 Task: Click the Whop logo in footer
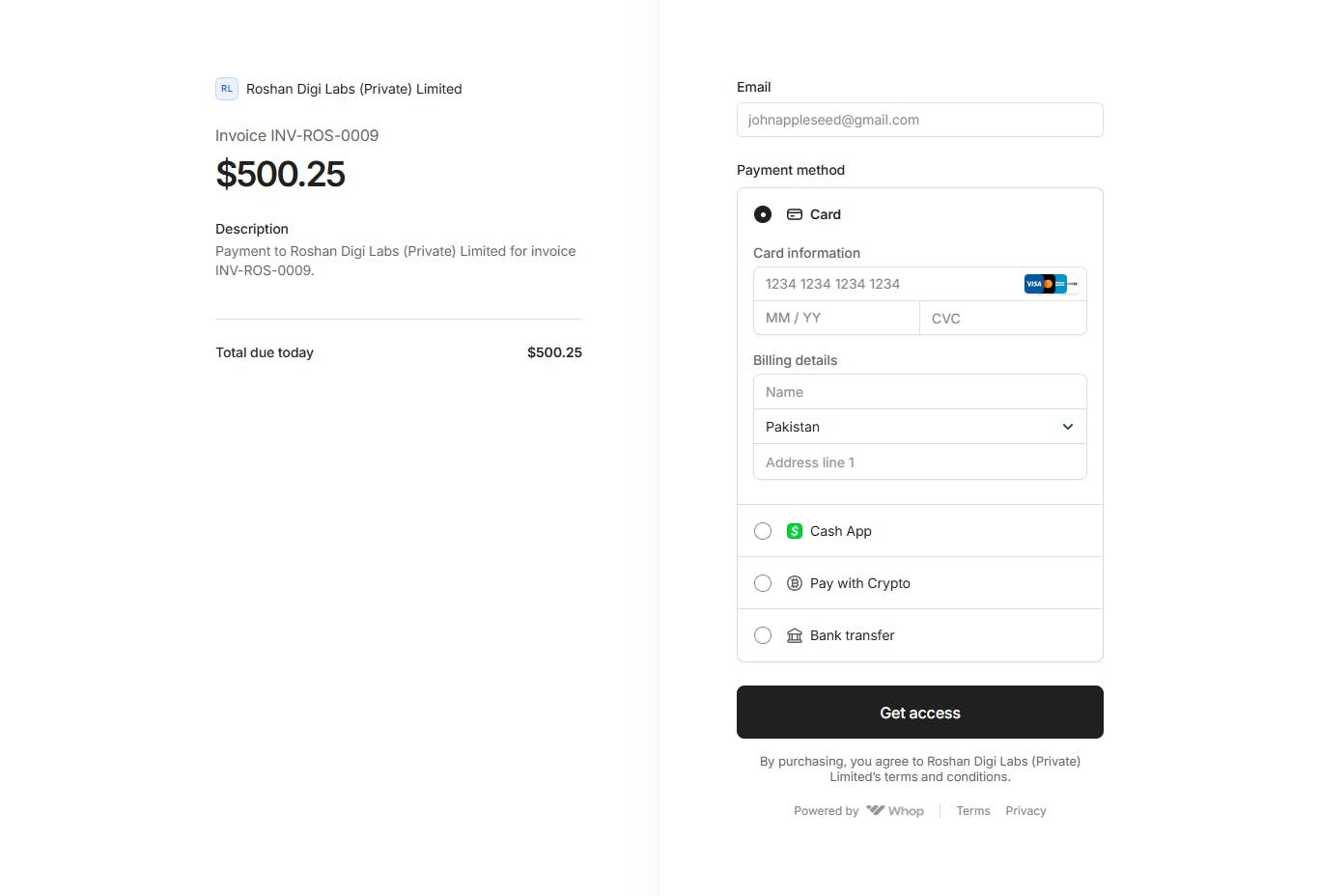click(x=895, y=811)
